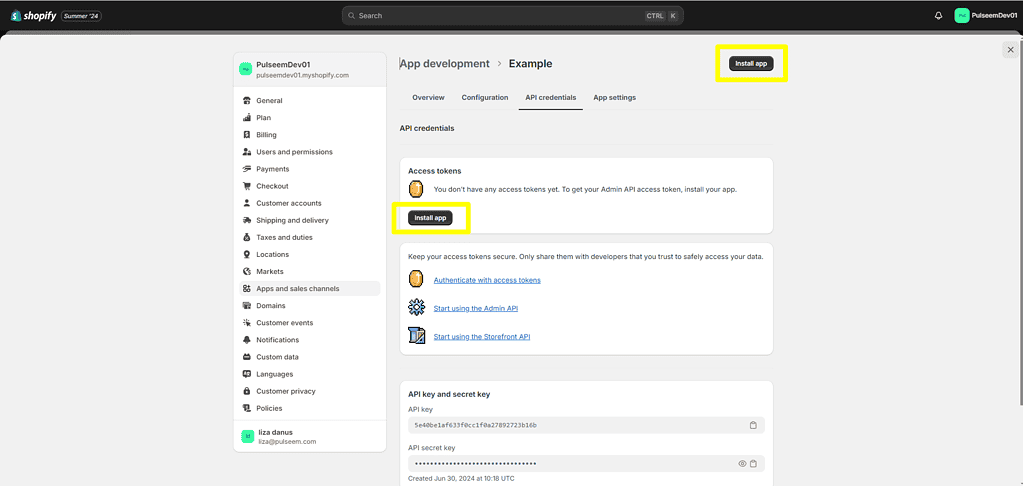Image resolution: width=1023 pixels, height=486 pixels.
Task: Click the Domains icon in sidebar
Action: point(247,305)
